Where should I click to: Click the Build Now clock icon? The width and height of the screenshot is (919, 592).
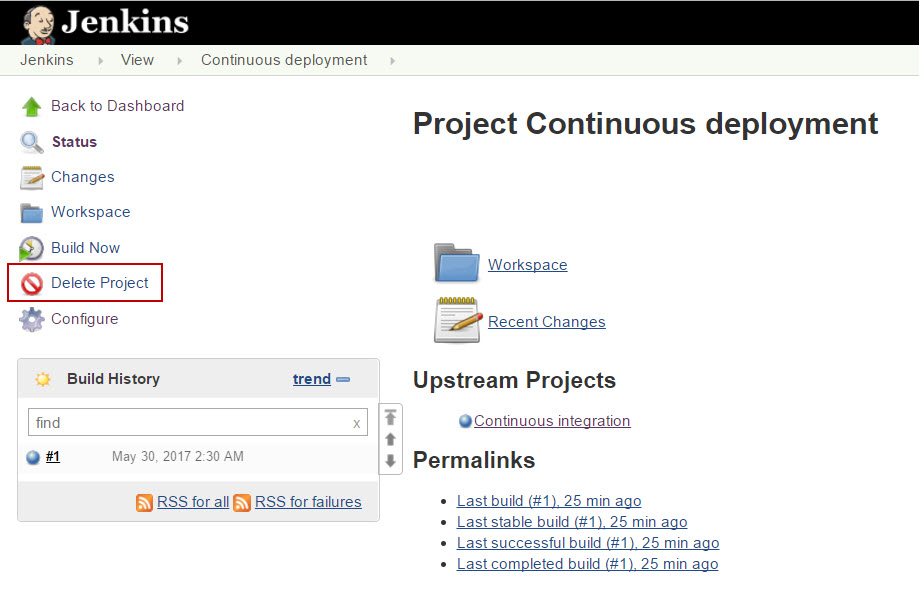(x=32, y=248)
